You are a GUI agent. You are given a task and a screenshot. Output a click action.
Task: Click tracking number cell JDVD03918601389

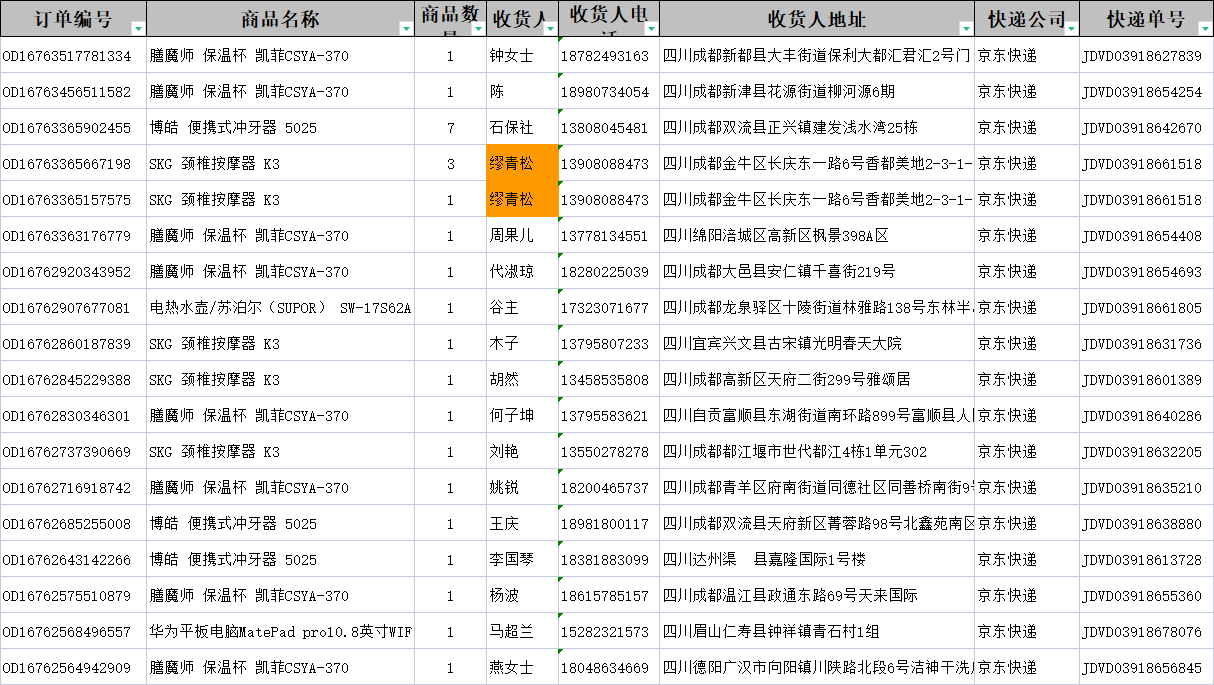coord(1147,379)
